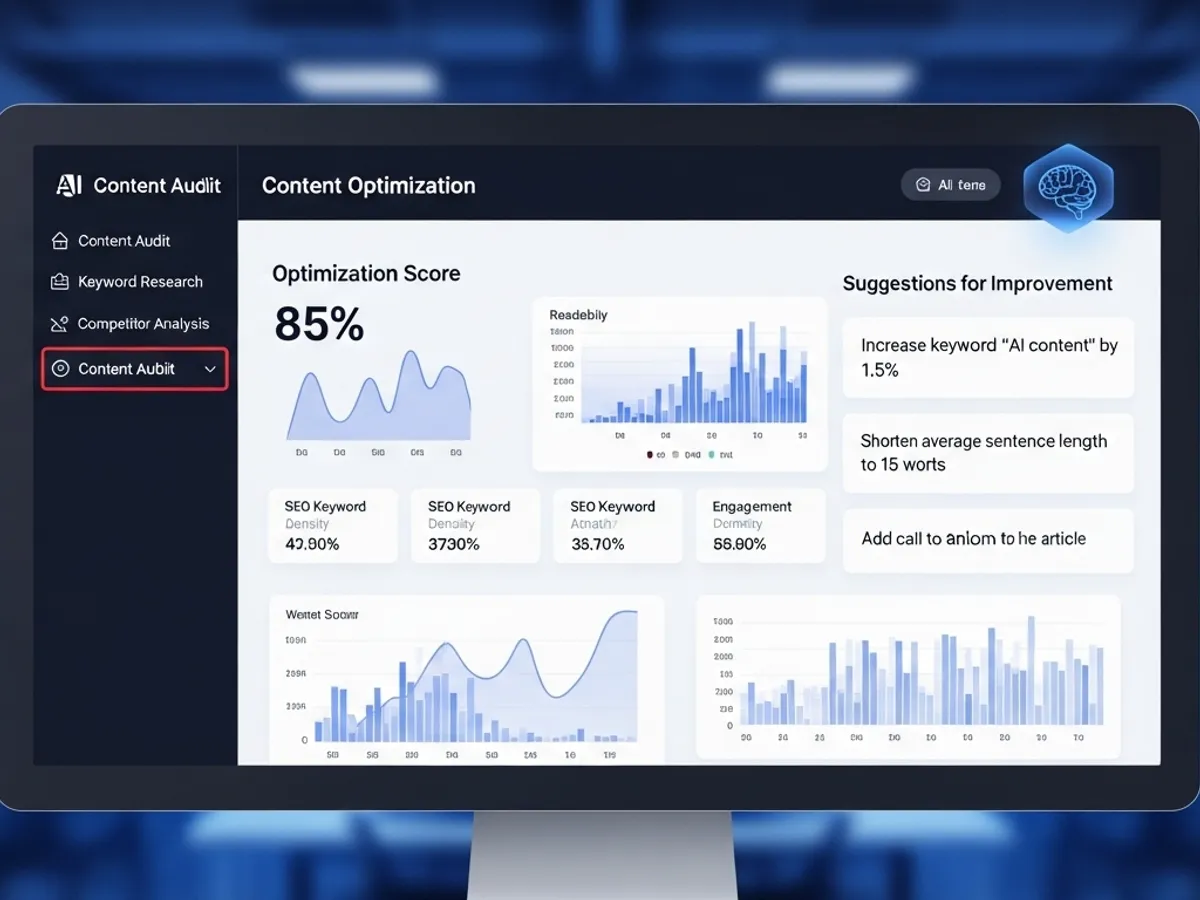Viewport: 1200px width, 900px height.
Task: Select the Shorten average sentence length suggestion
Action: 988,453
